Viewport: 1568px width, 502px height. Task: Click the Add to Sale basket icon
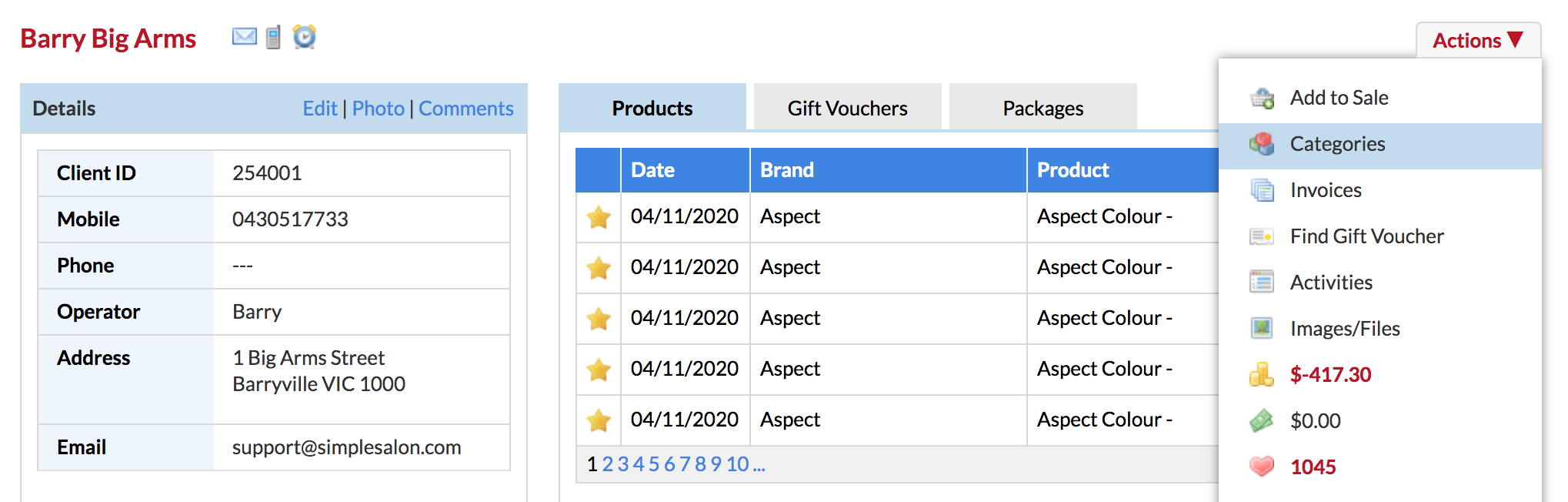[x=1262, y=98]
